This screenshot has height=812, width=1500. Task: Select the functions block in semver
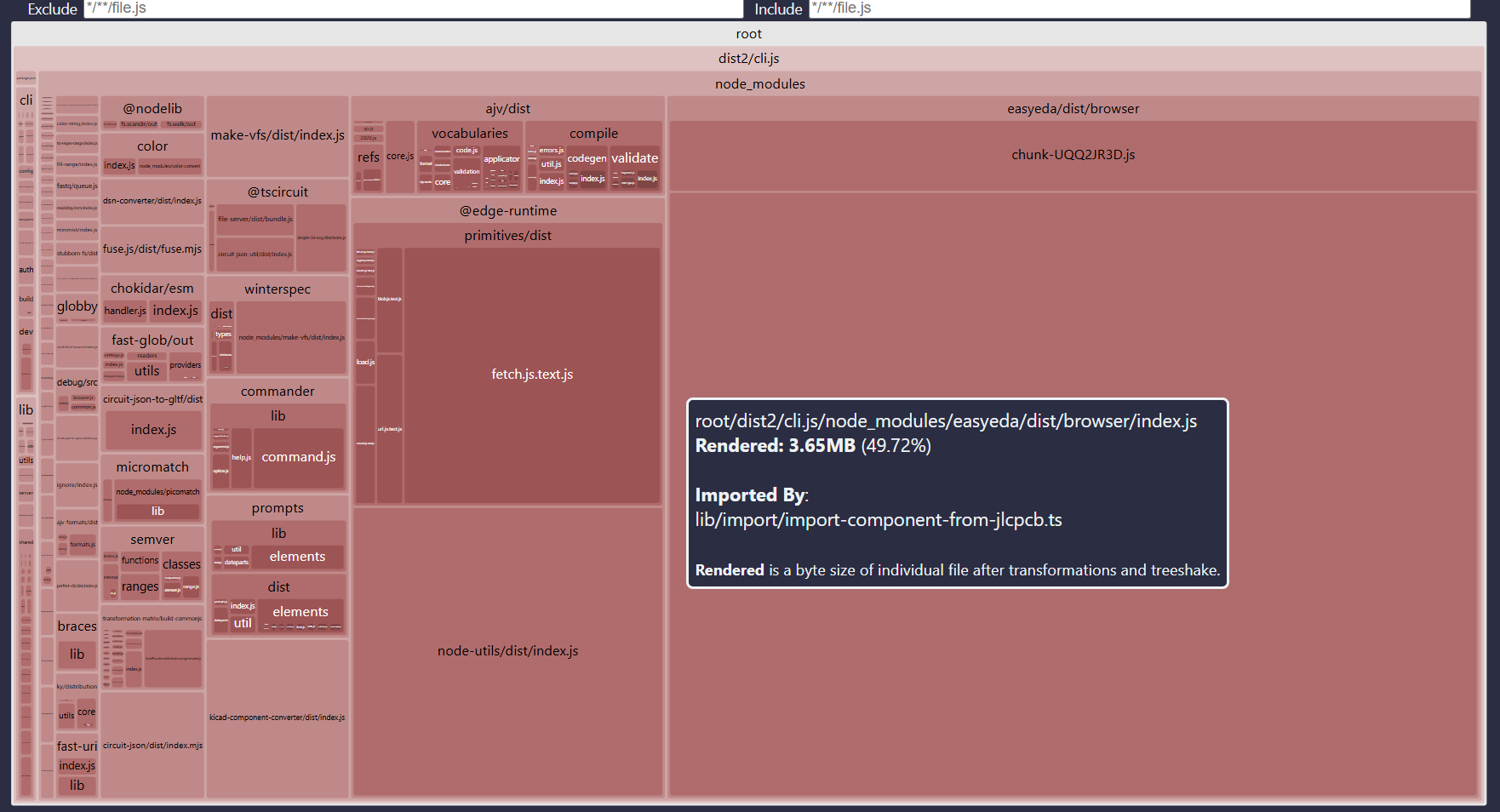(x=140, y=560)
